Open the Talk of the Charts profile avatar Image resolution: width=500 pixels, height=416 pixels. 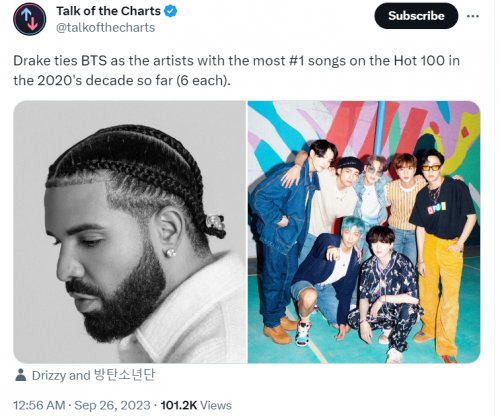coord(30,19)
